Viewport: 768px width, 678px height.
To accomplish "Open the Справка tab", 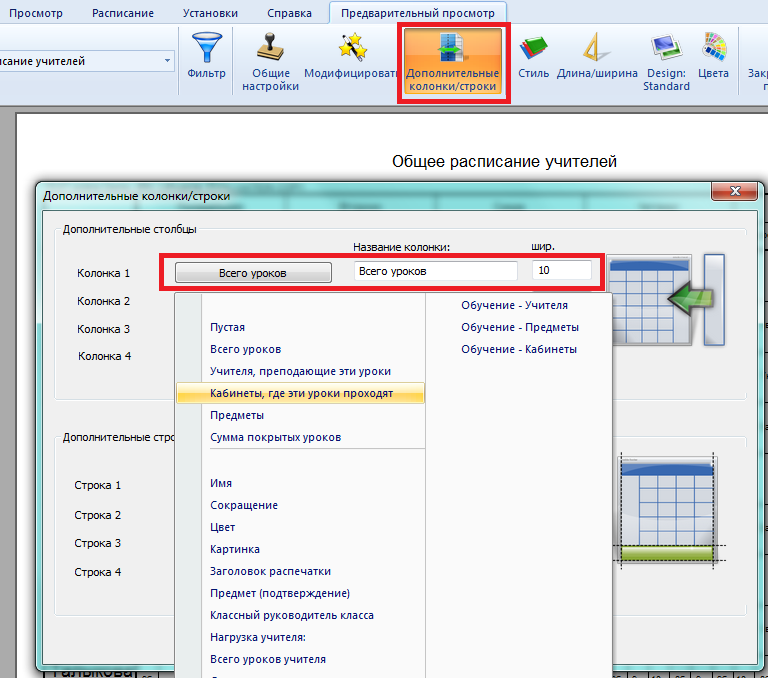I will [x=289, y=13].
